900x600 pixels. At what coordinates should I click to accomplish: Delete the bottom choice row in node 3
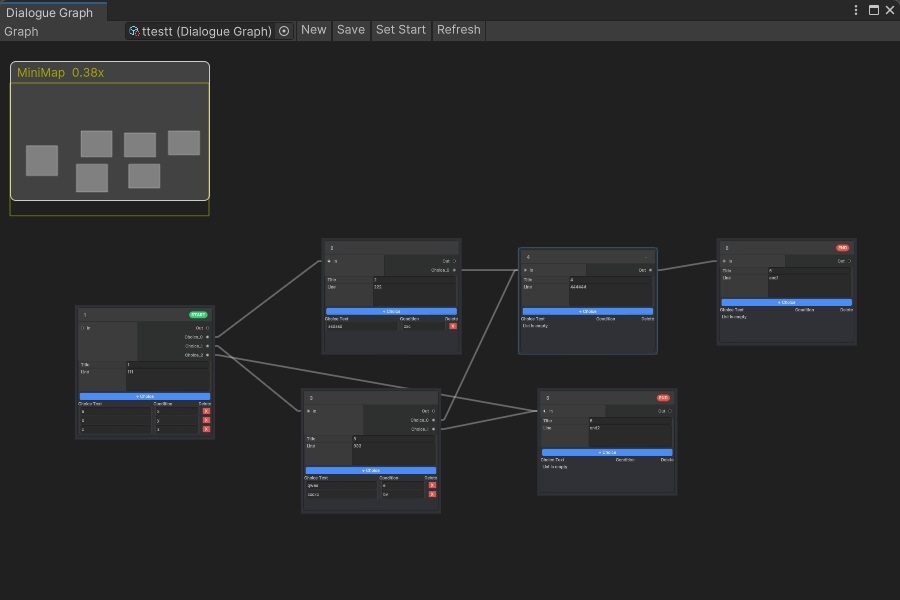[432, 494]
